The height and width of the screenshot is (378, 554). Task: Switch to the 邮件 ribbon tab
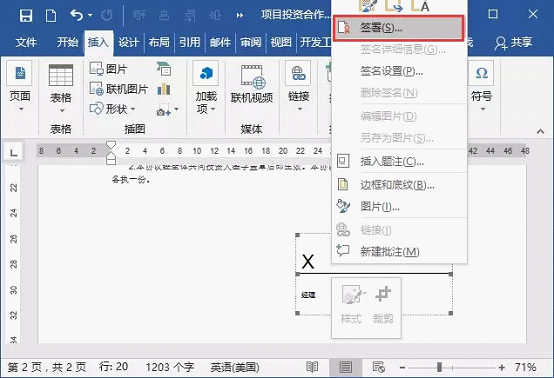click(220, 42)
